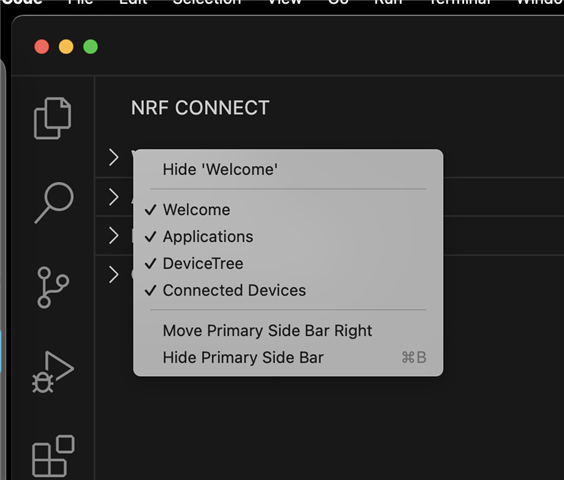Viewport: 564px width, 480px height.
Task: Open the Run and Debug icon
Action: click(53, 372)
